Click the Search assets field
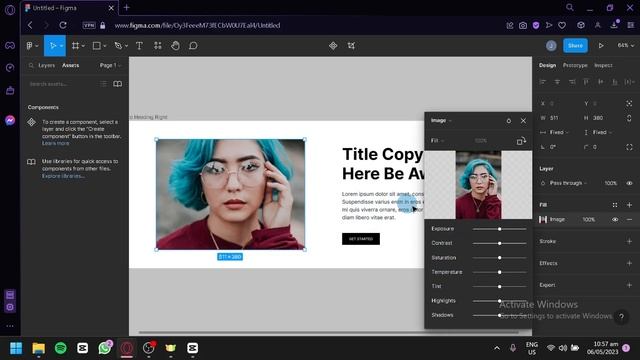The image size is (640, 360). (x=61, y=84)
